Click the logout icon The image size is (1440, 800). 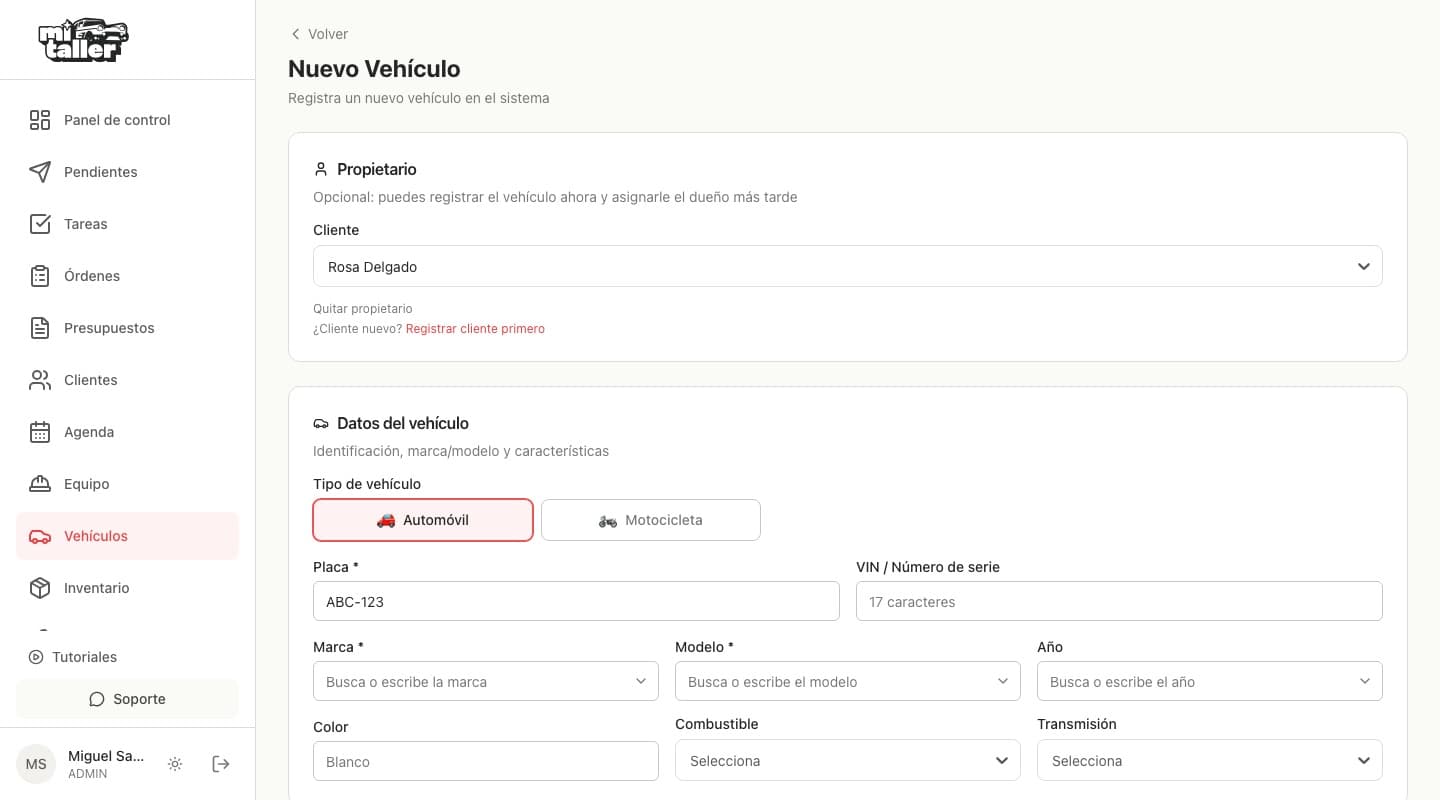click(221, 764)
